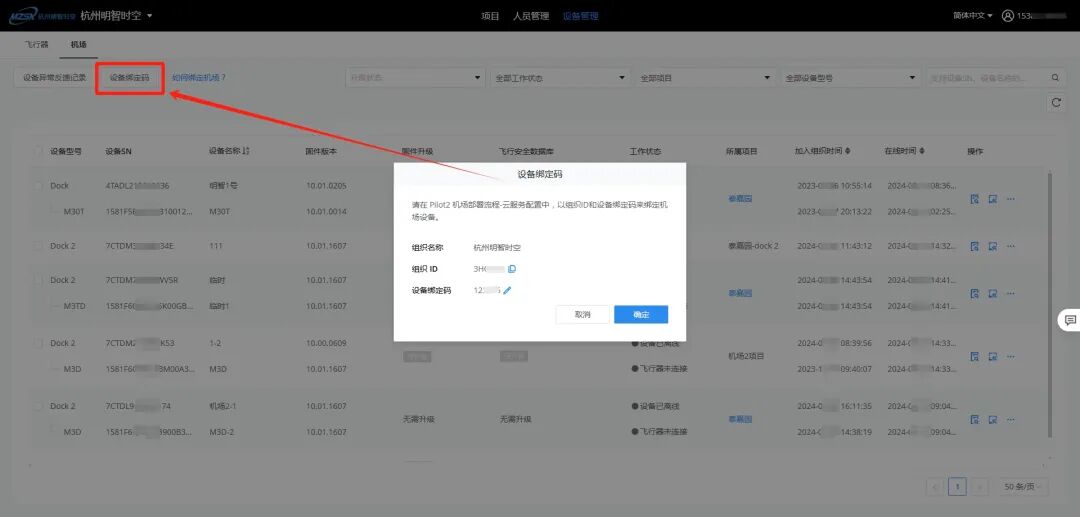1080x517 pixels.
Task: Open monitor icon in the 1-2 row
Action: pyautogui.click(x=993, y=357)
